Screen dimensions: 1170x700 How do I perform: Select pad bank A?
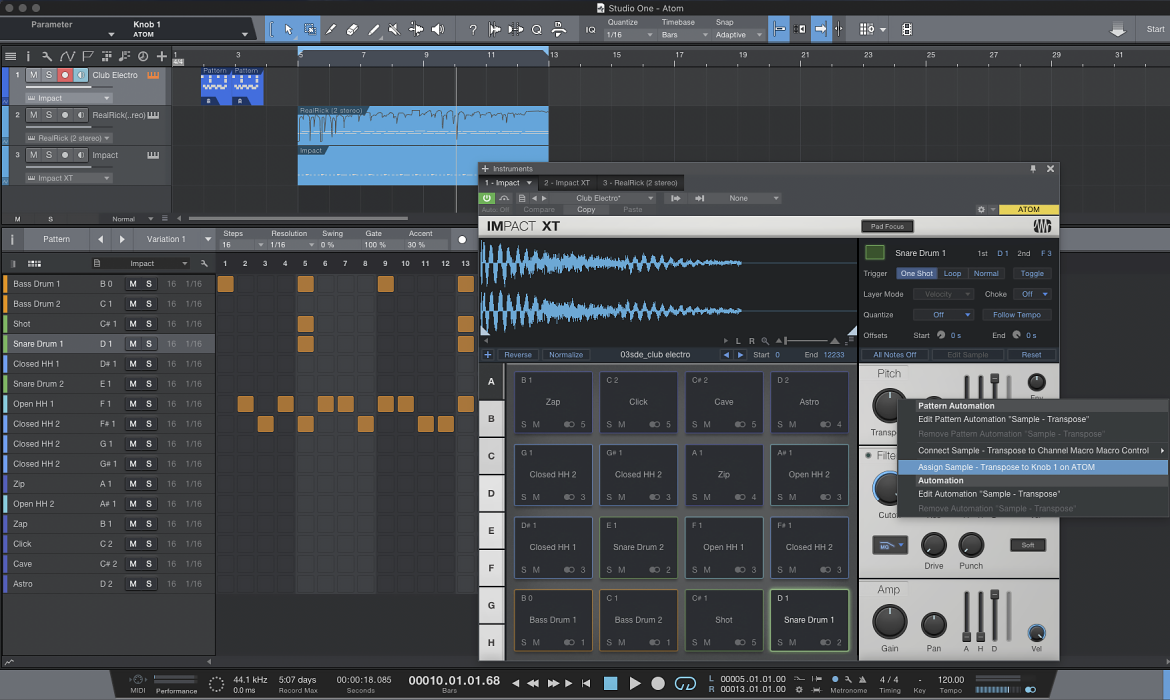(491, 382)
